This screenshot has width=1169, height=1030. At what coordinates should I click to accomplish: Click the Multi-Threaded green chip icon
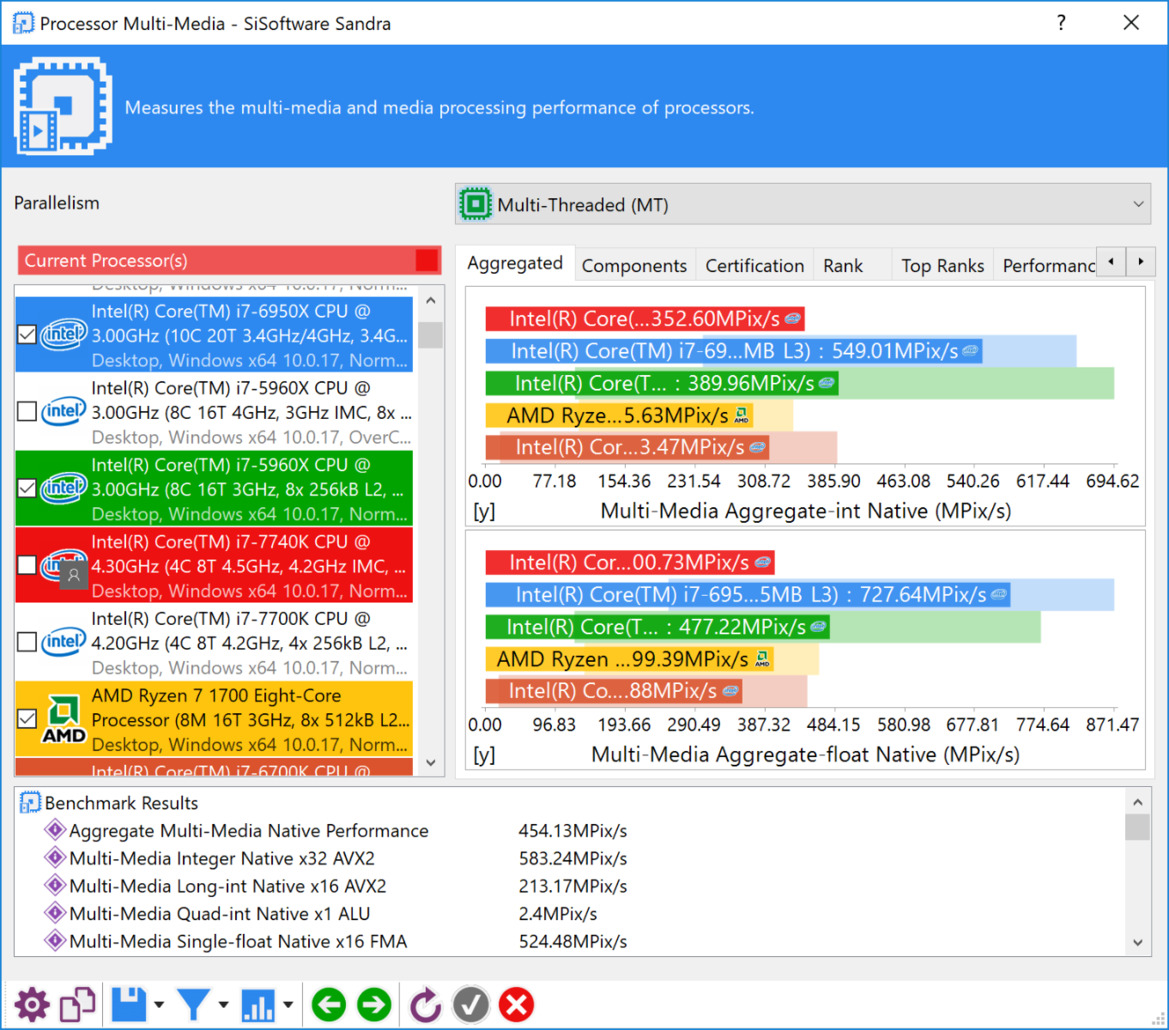[x=476, y=203]
